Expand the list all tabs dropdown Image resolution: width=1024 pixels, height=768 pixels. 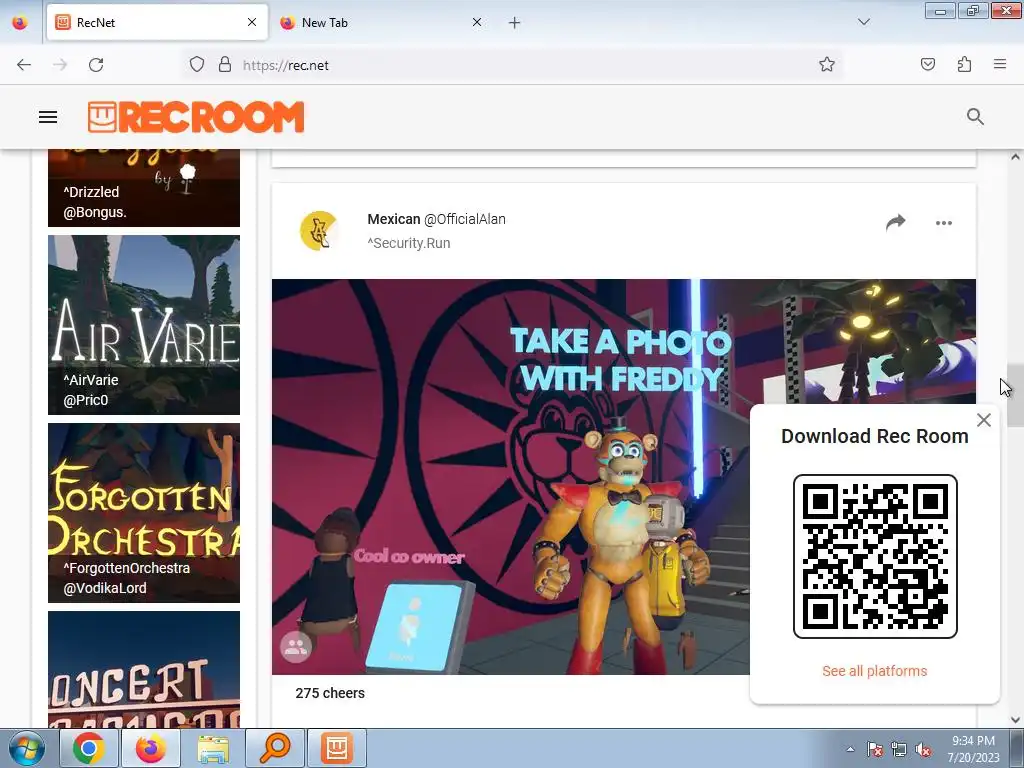point(863,22)
